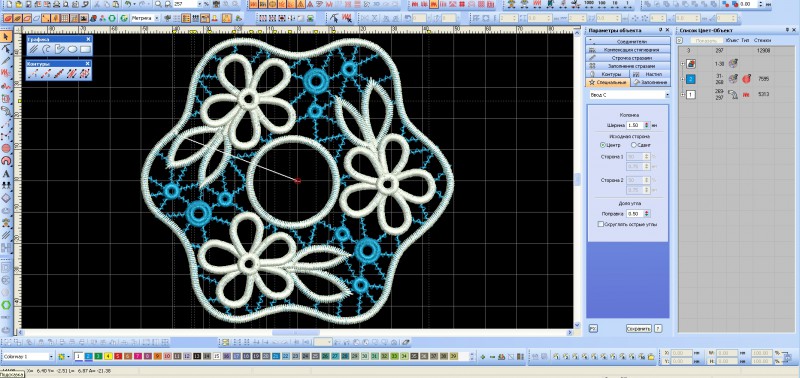
Task: Expand the color 1 tree node
Action: 683,94
